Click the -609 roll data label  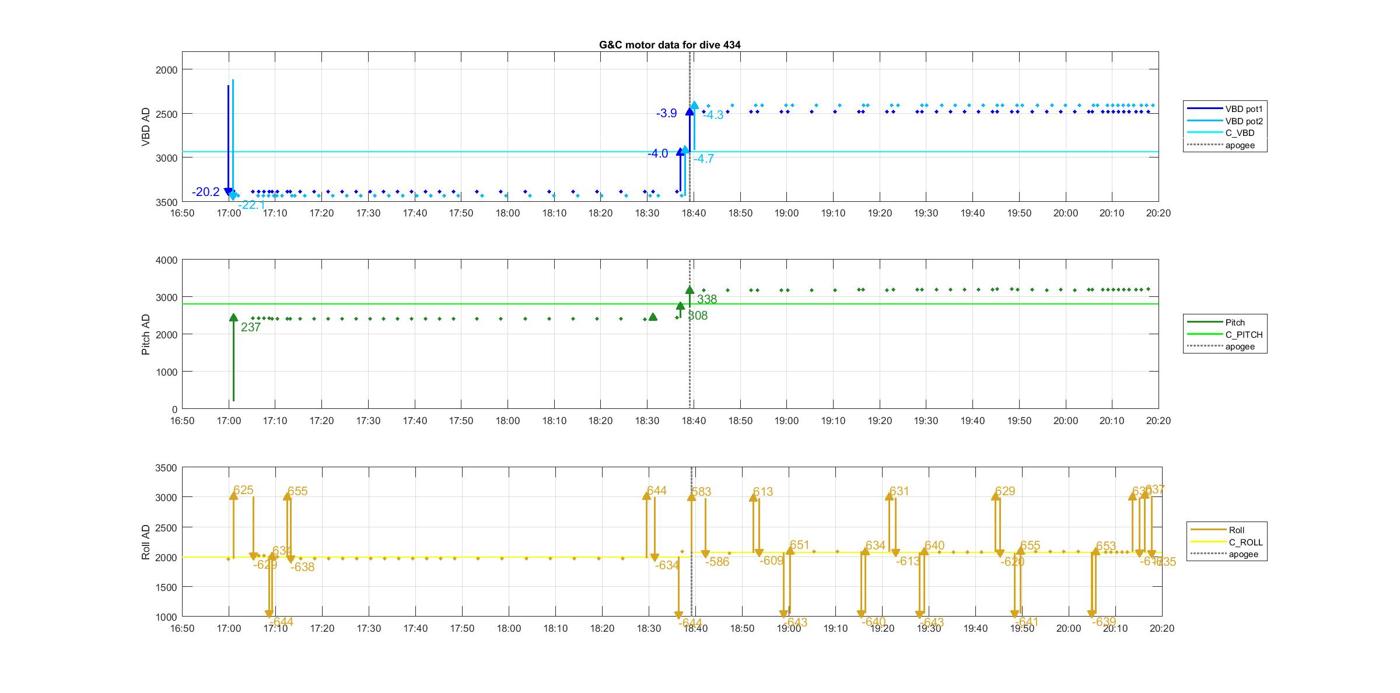pyautogui.click(x=771, y=561)
